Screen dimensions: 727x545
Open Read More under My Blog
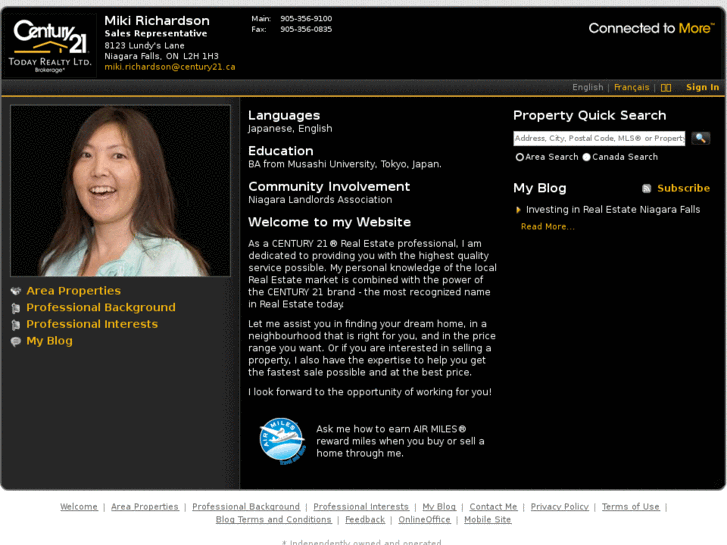point(547,227)
